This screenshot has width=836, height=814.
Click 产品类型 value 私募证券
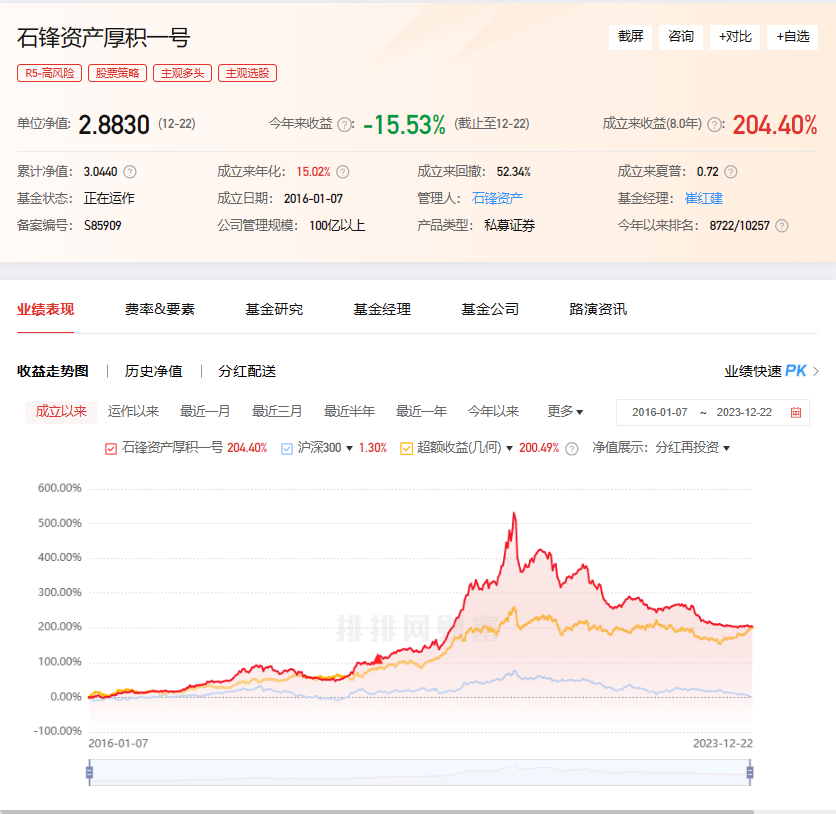509,225
